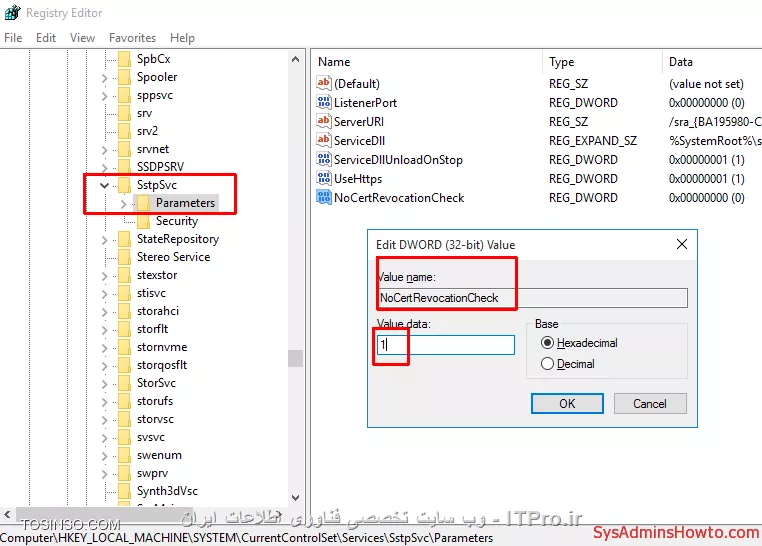Confirm the DWORD edit with OK
762x546 pixels.
tap(567, 404)
